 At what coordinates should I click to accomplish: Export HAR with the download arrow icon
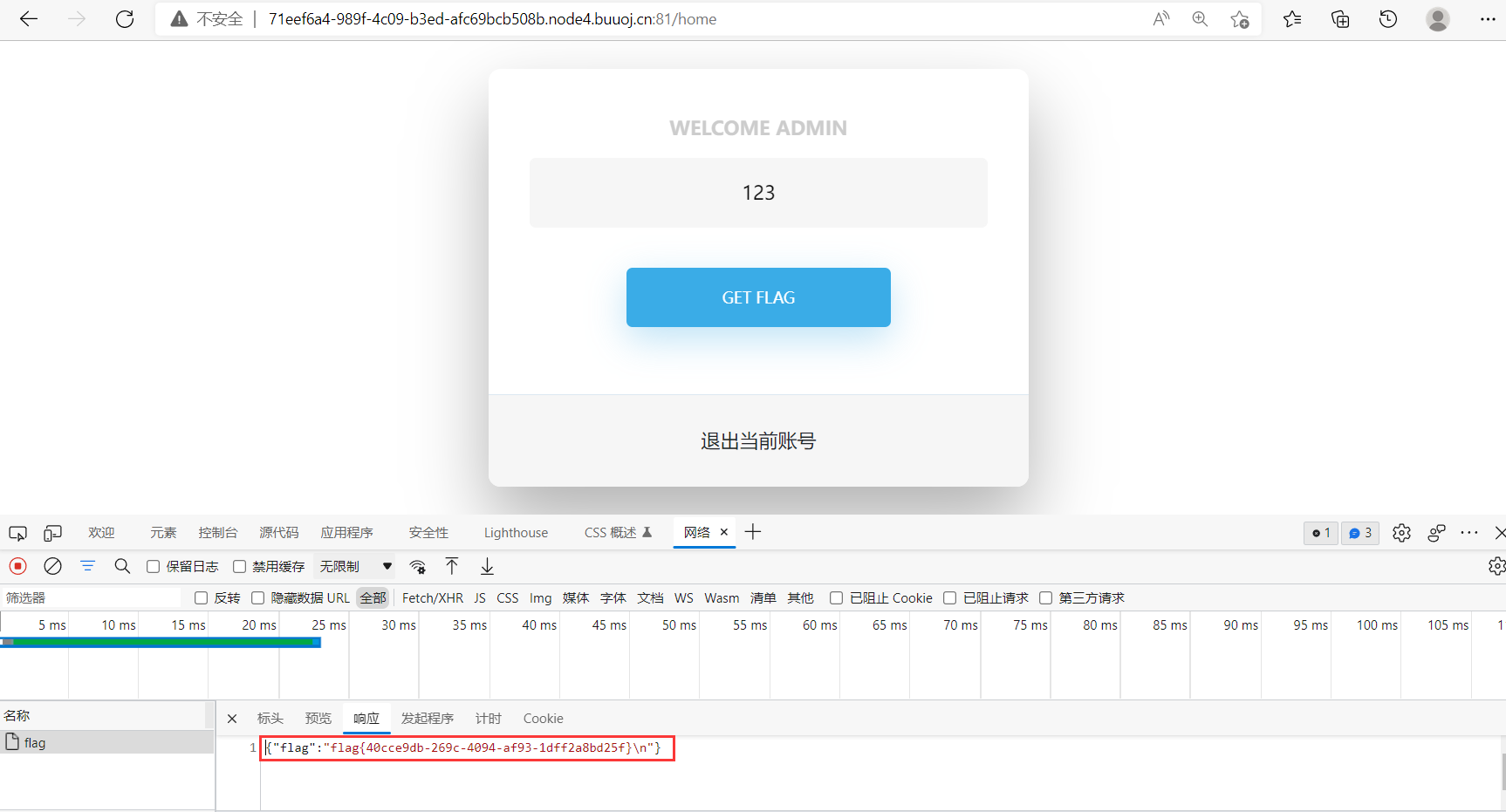click(x=487, y=566)
